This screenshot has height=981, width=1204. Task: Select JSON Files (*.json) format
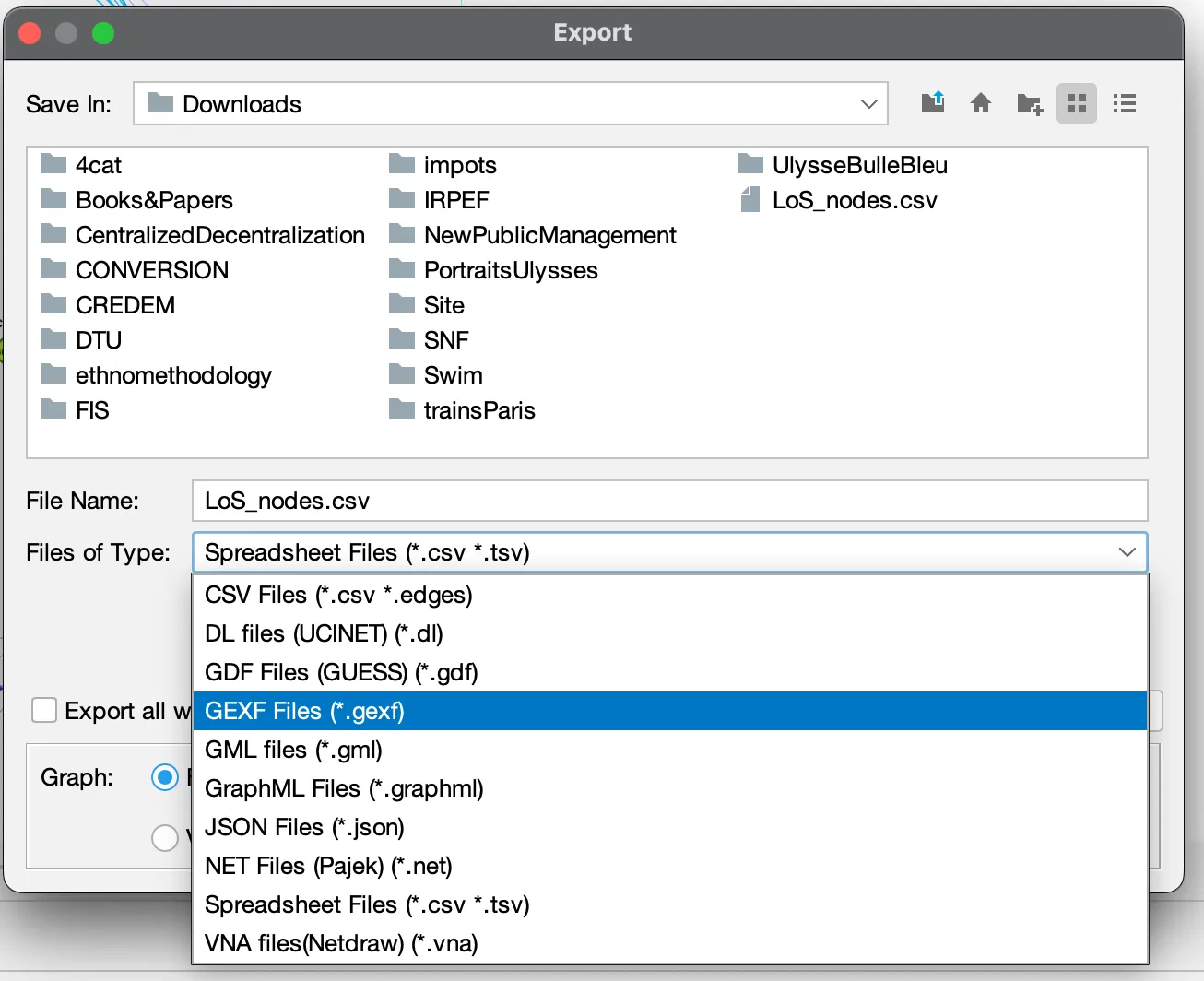pyautogui.click(x=304, y=827)
